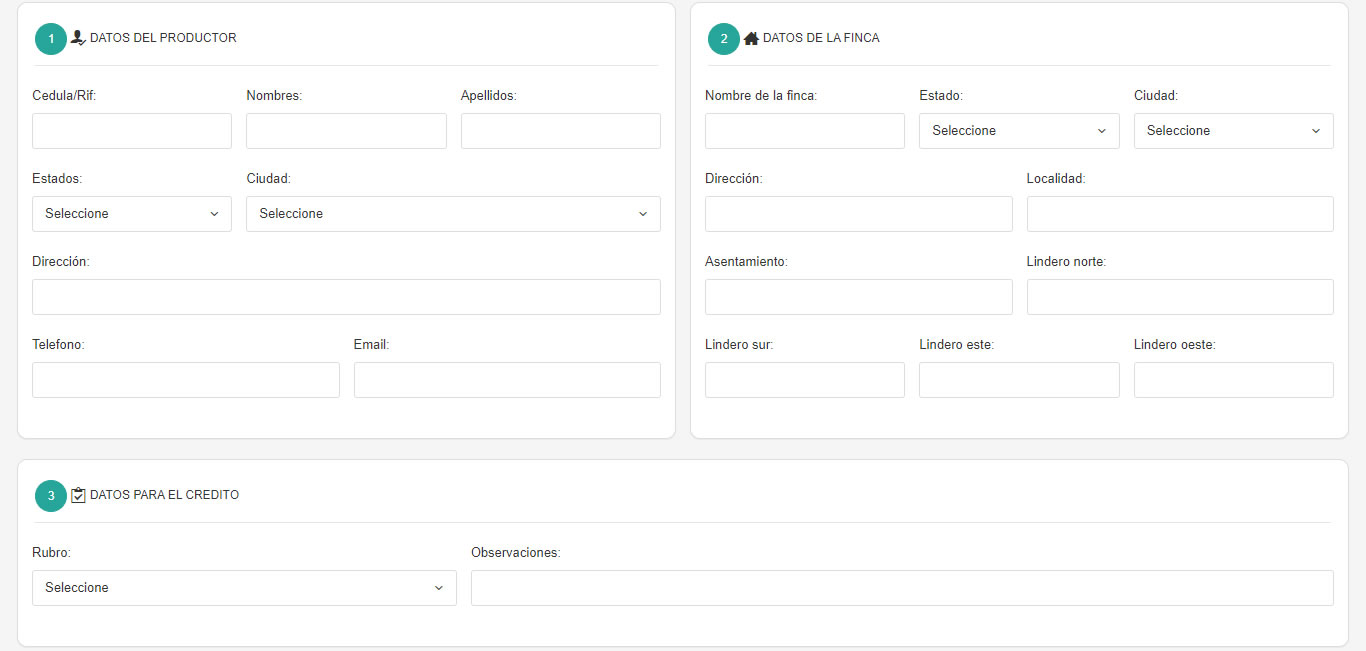Focus the Email input field
The height and width of the screenshot is (651, 1366).
507,380
